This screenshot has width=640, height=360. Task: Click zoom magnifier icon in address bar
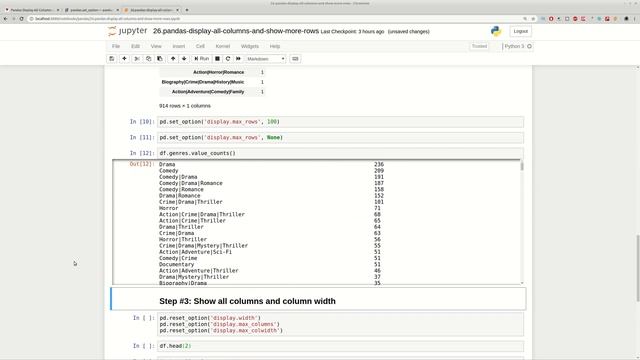pos(525,19)
